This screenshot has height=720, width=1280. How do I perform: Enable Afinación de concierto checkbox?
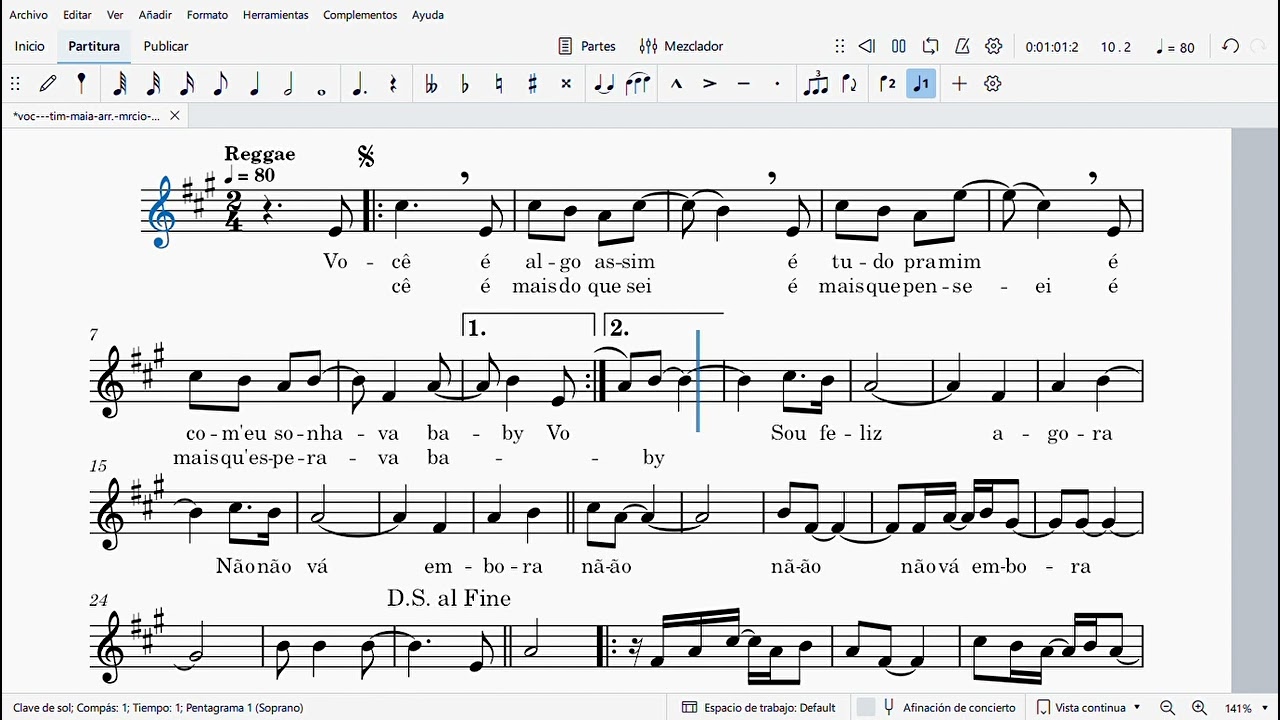pyautogui.click(x=866, y=707)
